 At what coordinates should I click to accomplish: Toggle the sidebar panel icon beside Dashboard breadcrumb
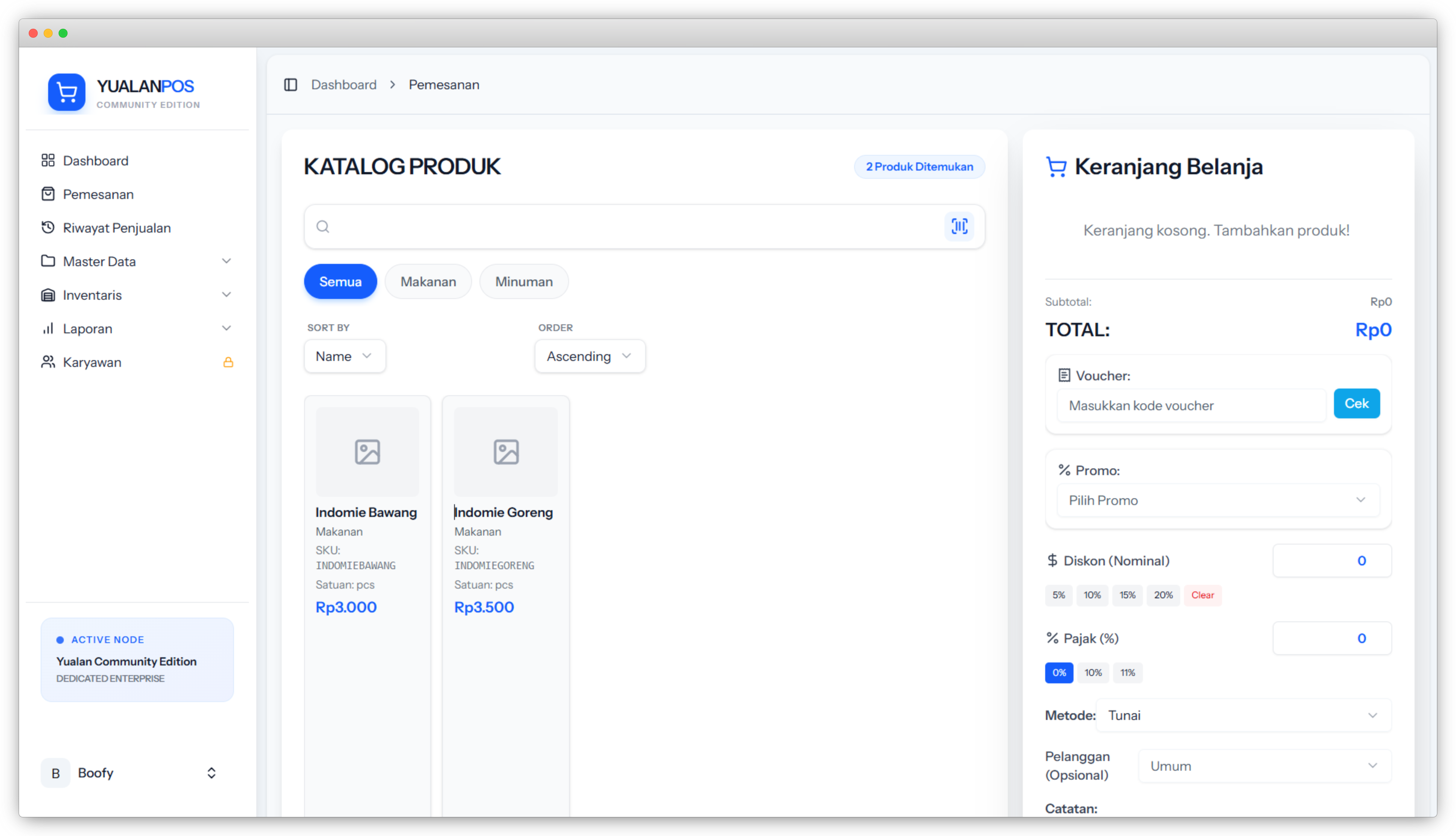coord(290,85)
